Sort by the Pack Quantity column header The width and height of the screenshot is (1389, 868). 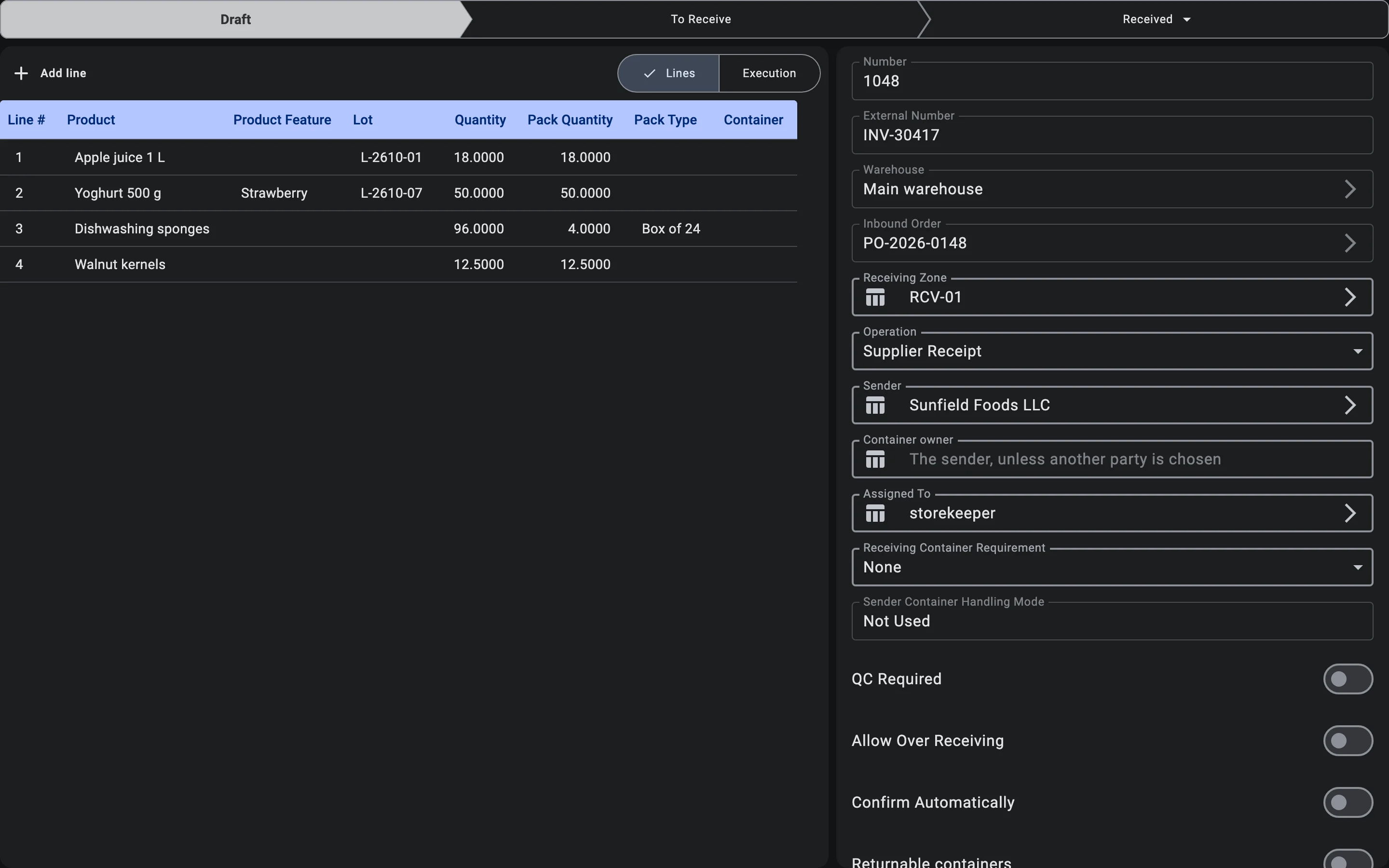coord(570,120)
